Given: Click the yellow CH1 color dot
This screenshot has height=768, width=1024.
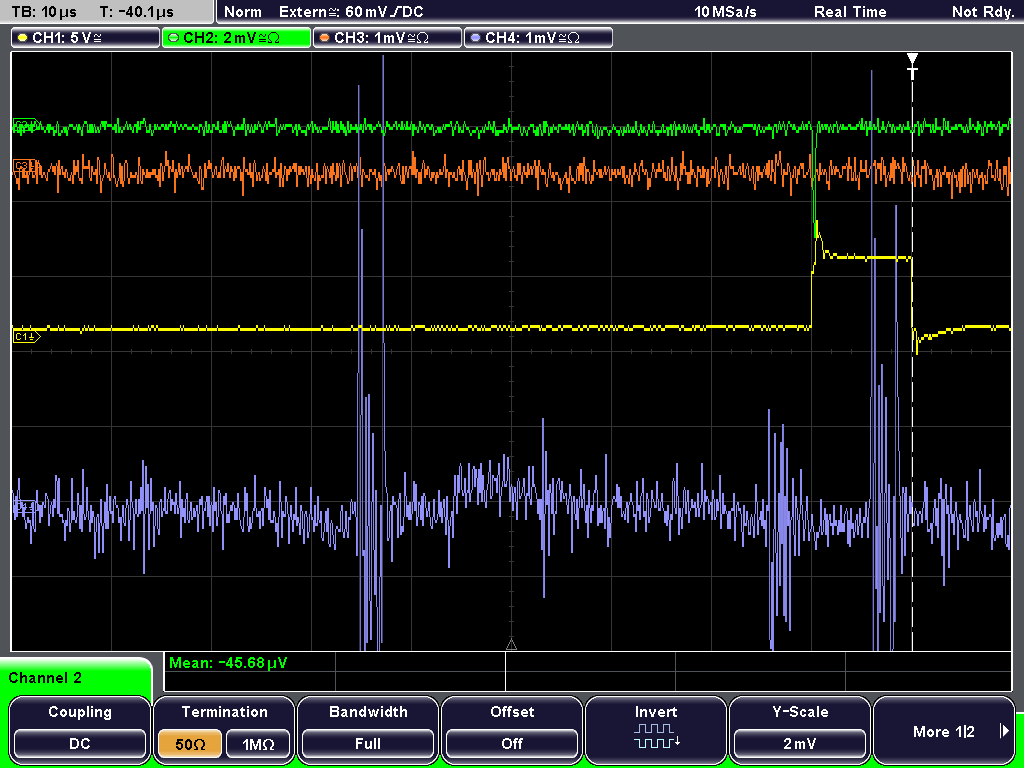Looking at the screenshot, I should tap(22, 38).
